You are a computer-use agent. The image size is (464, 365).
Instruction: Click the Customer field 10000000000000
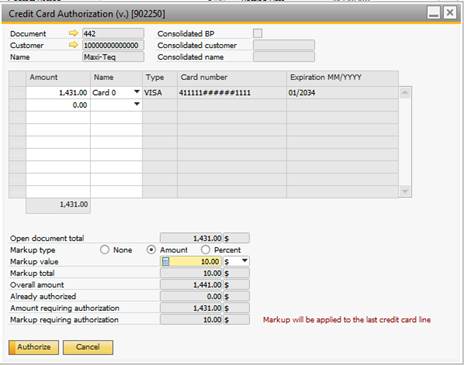[113, 45]
